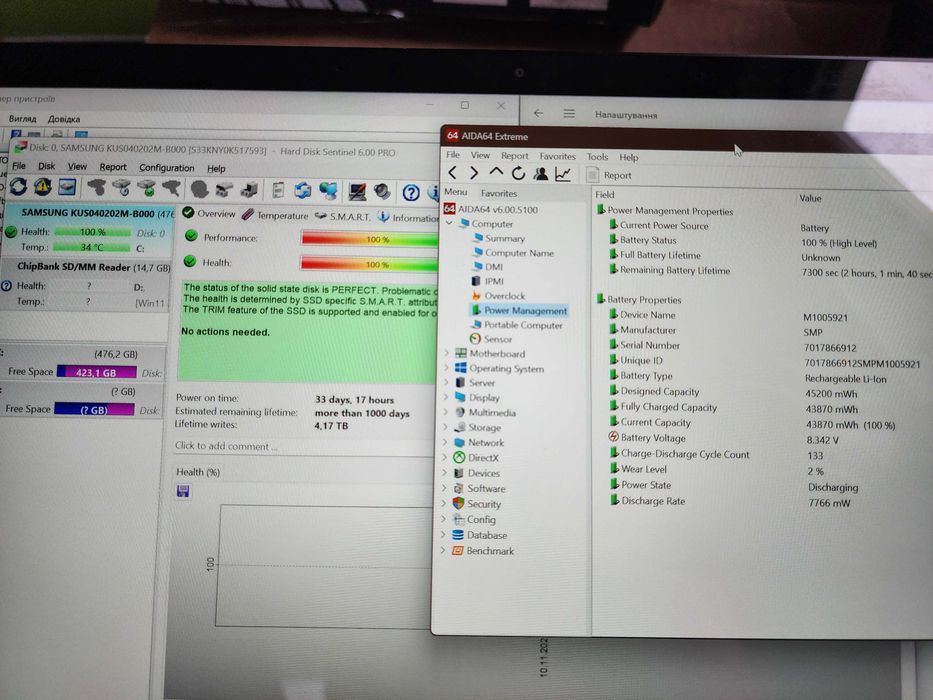Switch to the S.M.A.R.T. tab
The width and height of the screenshot is (933, 700).
(x=343, y=217)
